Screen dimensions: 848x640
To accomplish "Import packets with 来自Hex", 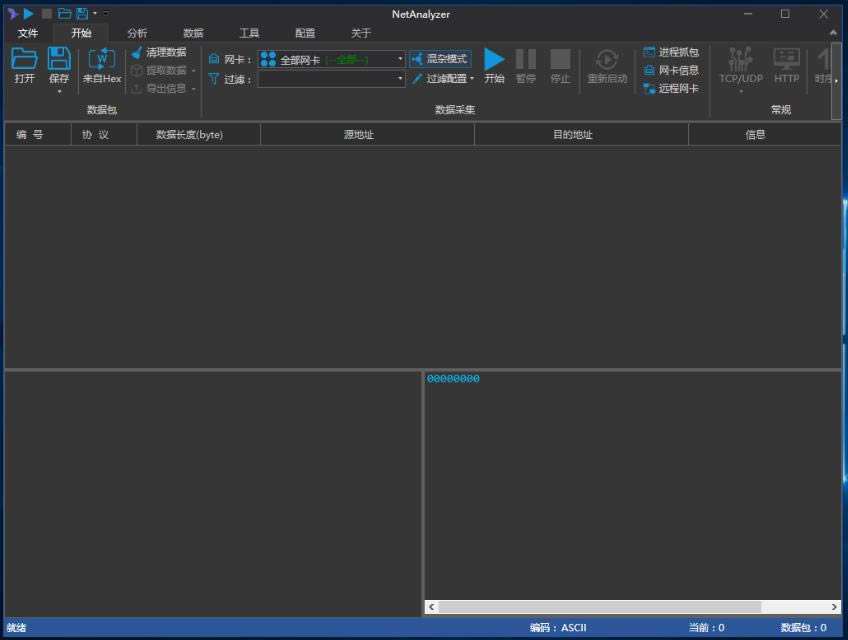I will (x=102, y=66).
